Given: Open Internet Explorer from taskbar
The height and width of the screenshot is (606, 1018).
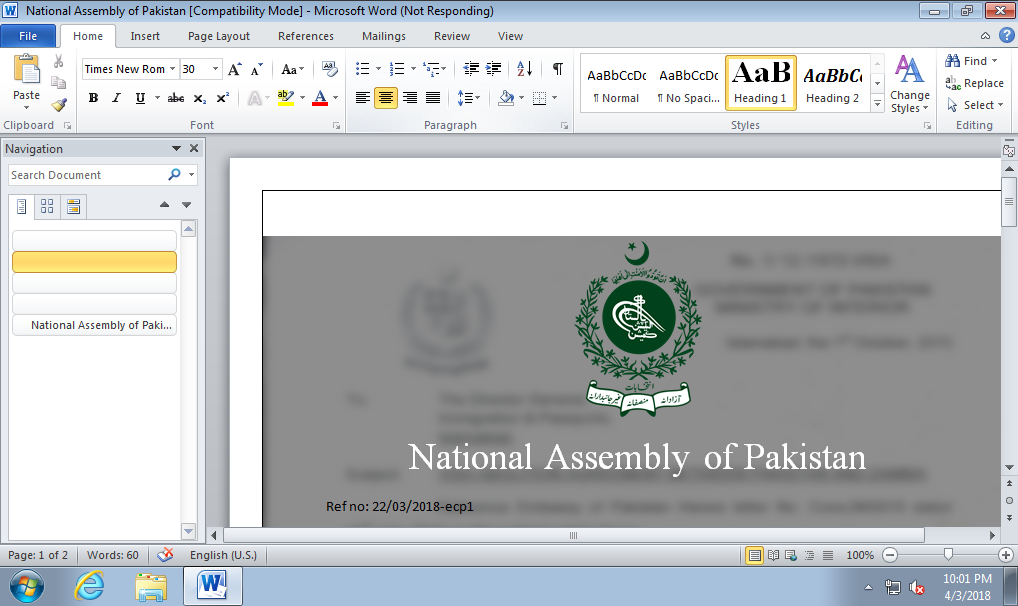Looking at the screenshot, I should [89, 587].
